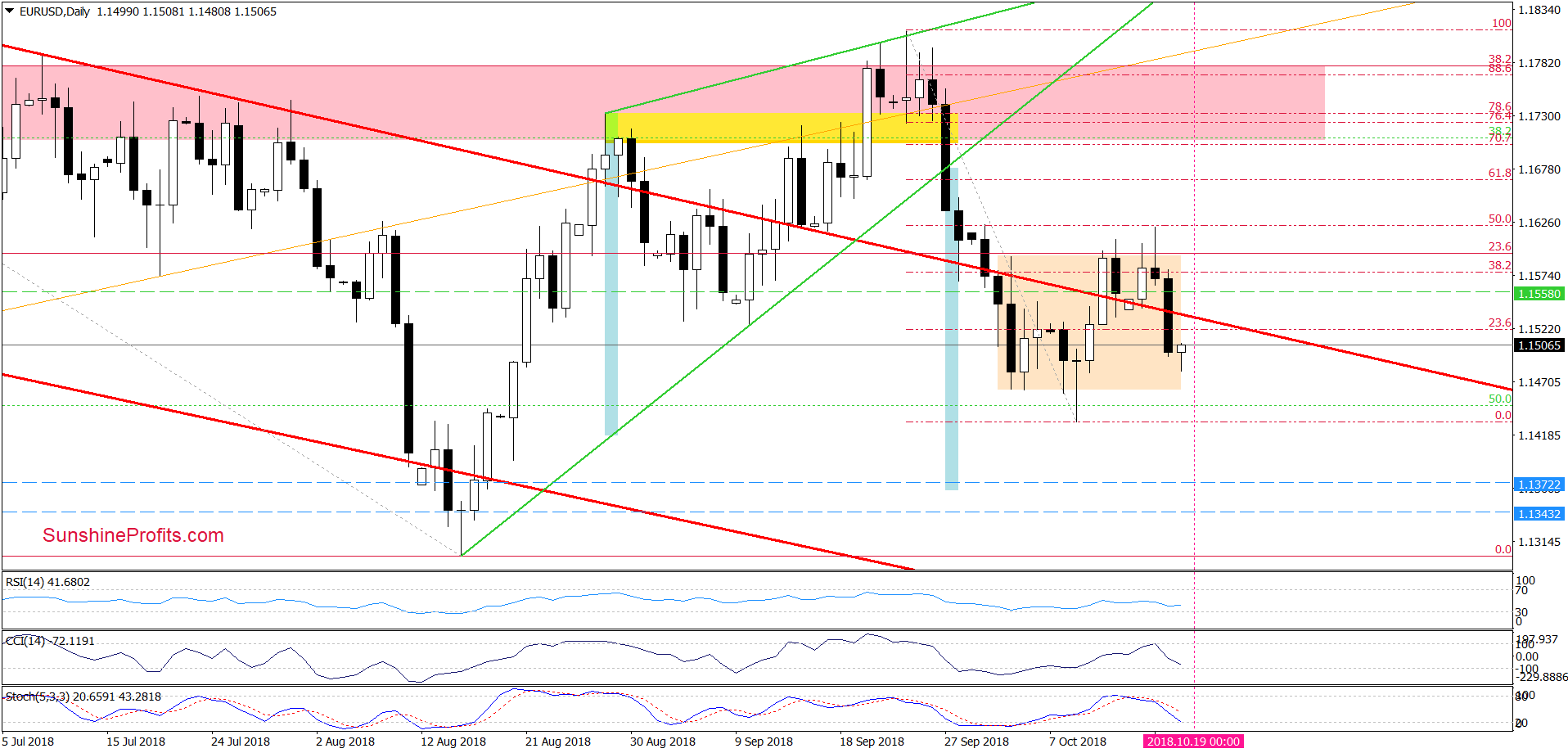This screenshot has height=753, width=1568.
Task: Click the latest small white candle
Action: coord(1181,349)
